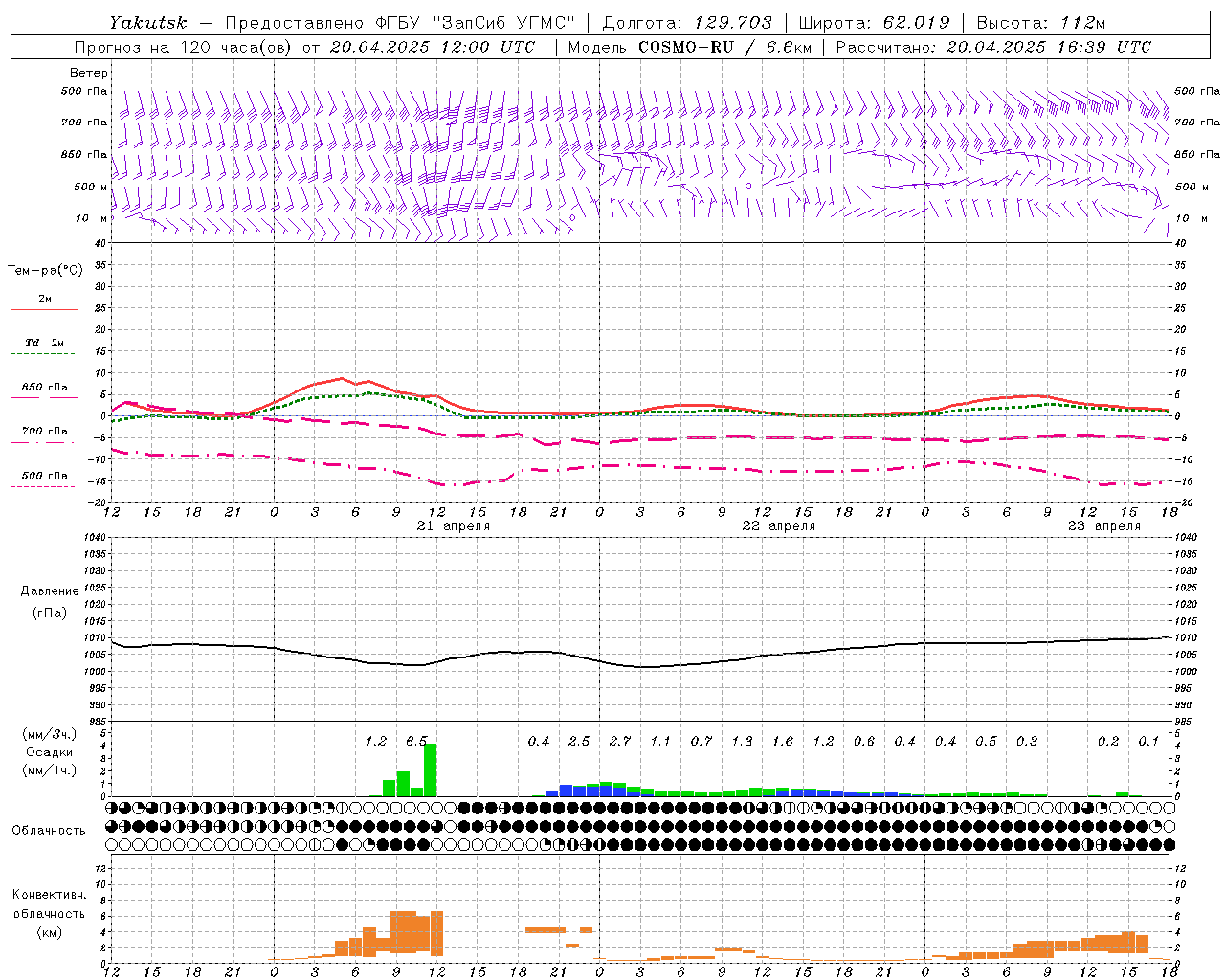Screen dimensions: 1225x980
Task: Click '700 гПа' in the temperature legend
Action: pos(45,431)
